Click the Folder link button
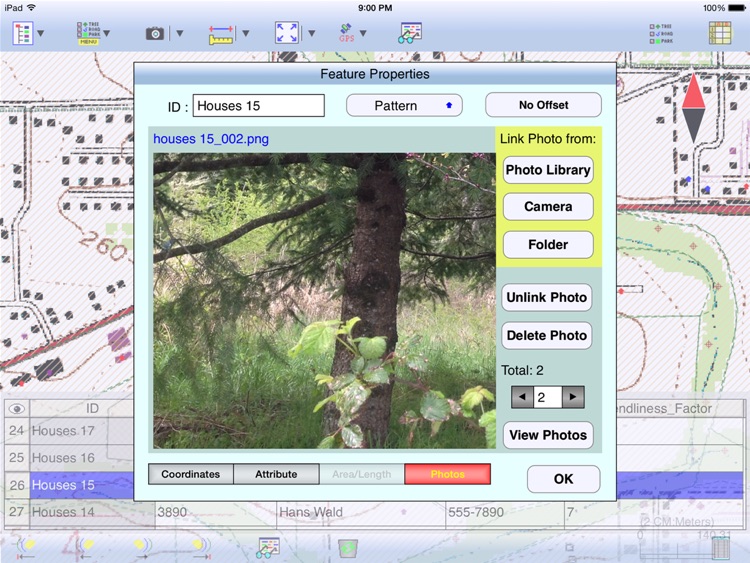The height and width of the screenshot is (563, 750). click(548, 244)
